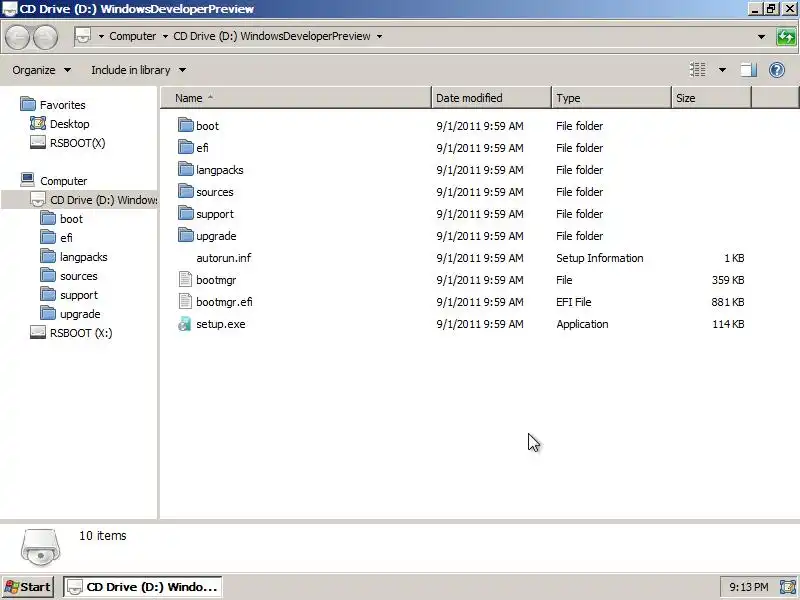This screenshot has height=600, width=800.
Task: Click EFI File type cell
Action: click(573, 302)
